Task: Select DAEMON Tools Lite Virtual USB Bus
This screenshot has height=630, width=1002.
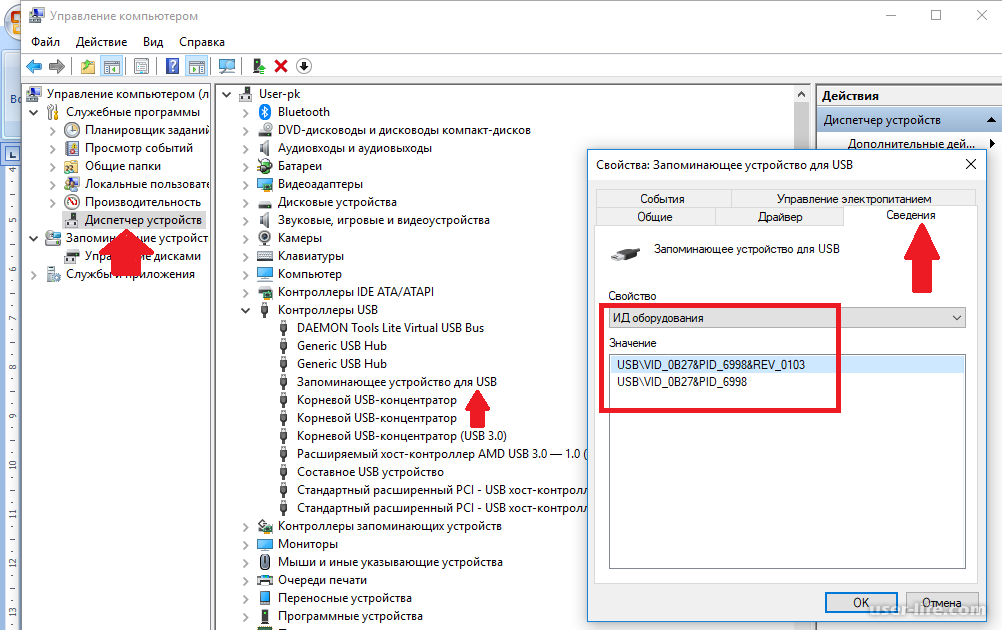Action: click(390, 328)
